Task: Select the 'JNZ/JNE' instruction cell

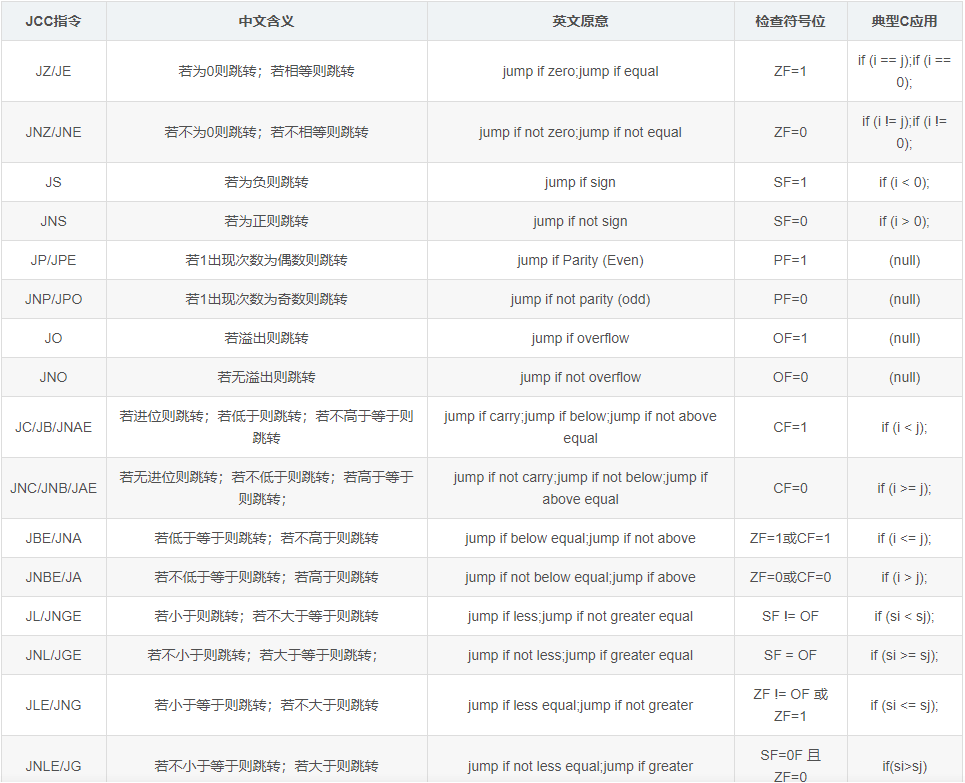Action: [54, 132]
